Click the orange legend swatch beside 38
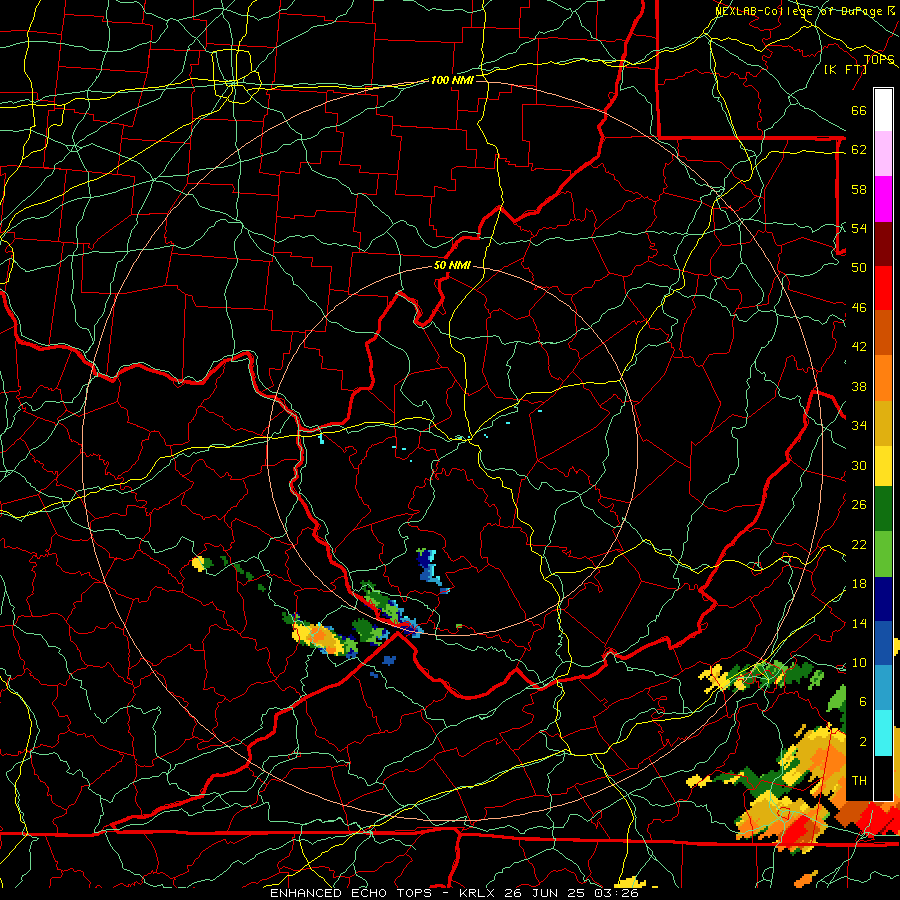The height and width of the screenshot is (900, 900). click(x=883, y=378)
